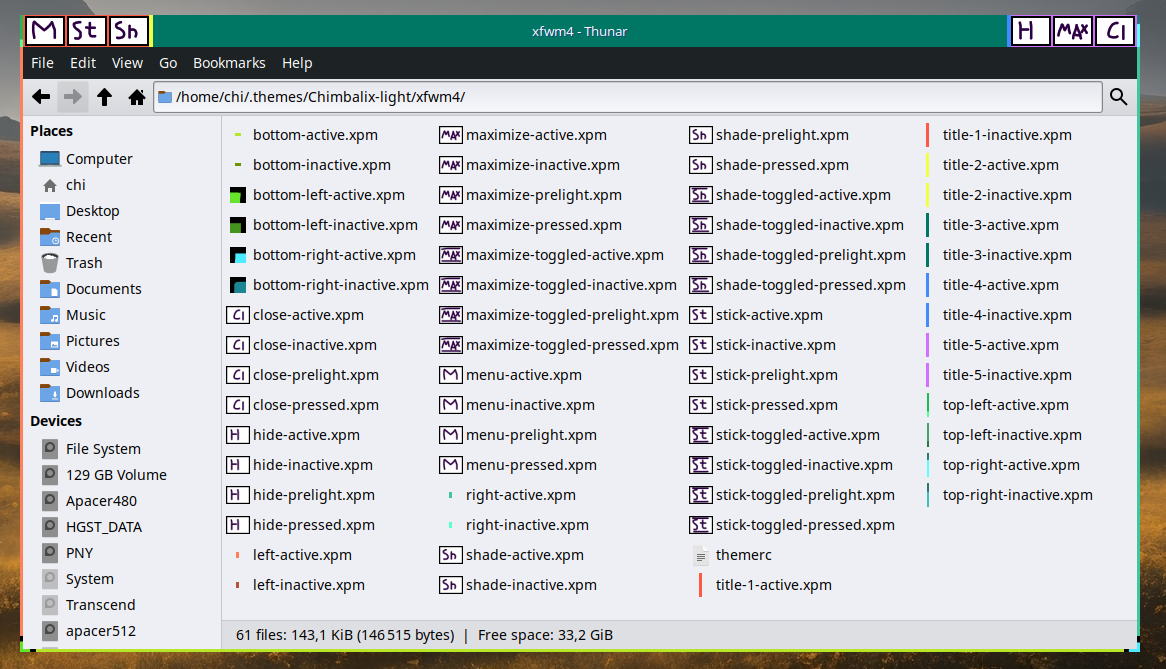The height and width of the screenshot is (669, 1166).
Task: Select file name title-2-active.xpm
Action: pyautogui.click(x=1000, y=165)
